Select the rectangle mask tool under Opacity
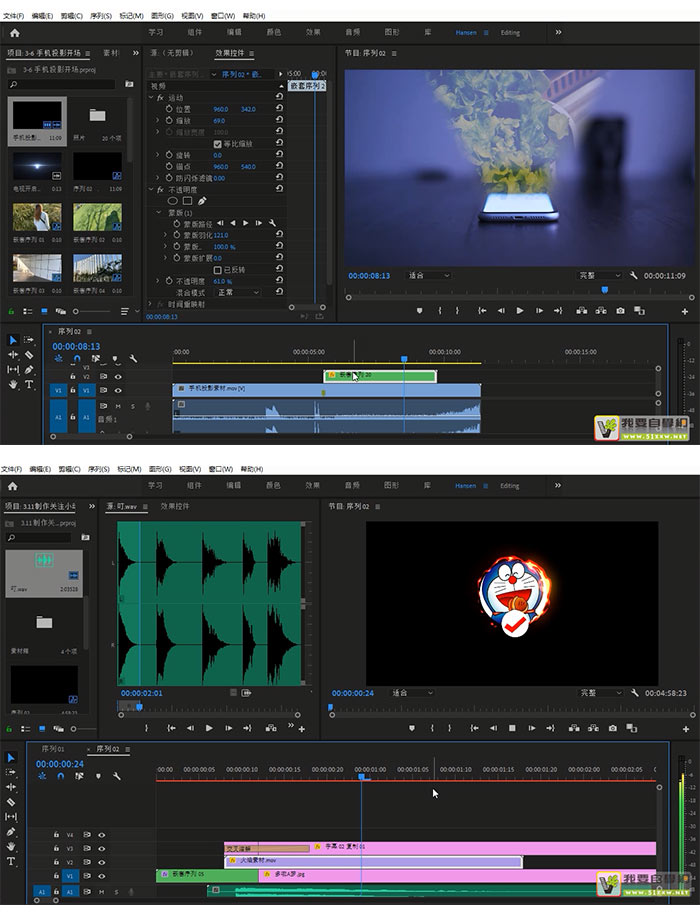 click(x=187, y=201)
